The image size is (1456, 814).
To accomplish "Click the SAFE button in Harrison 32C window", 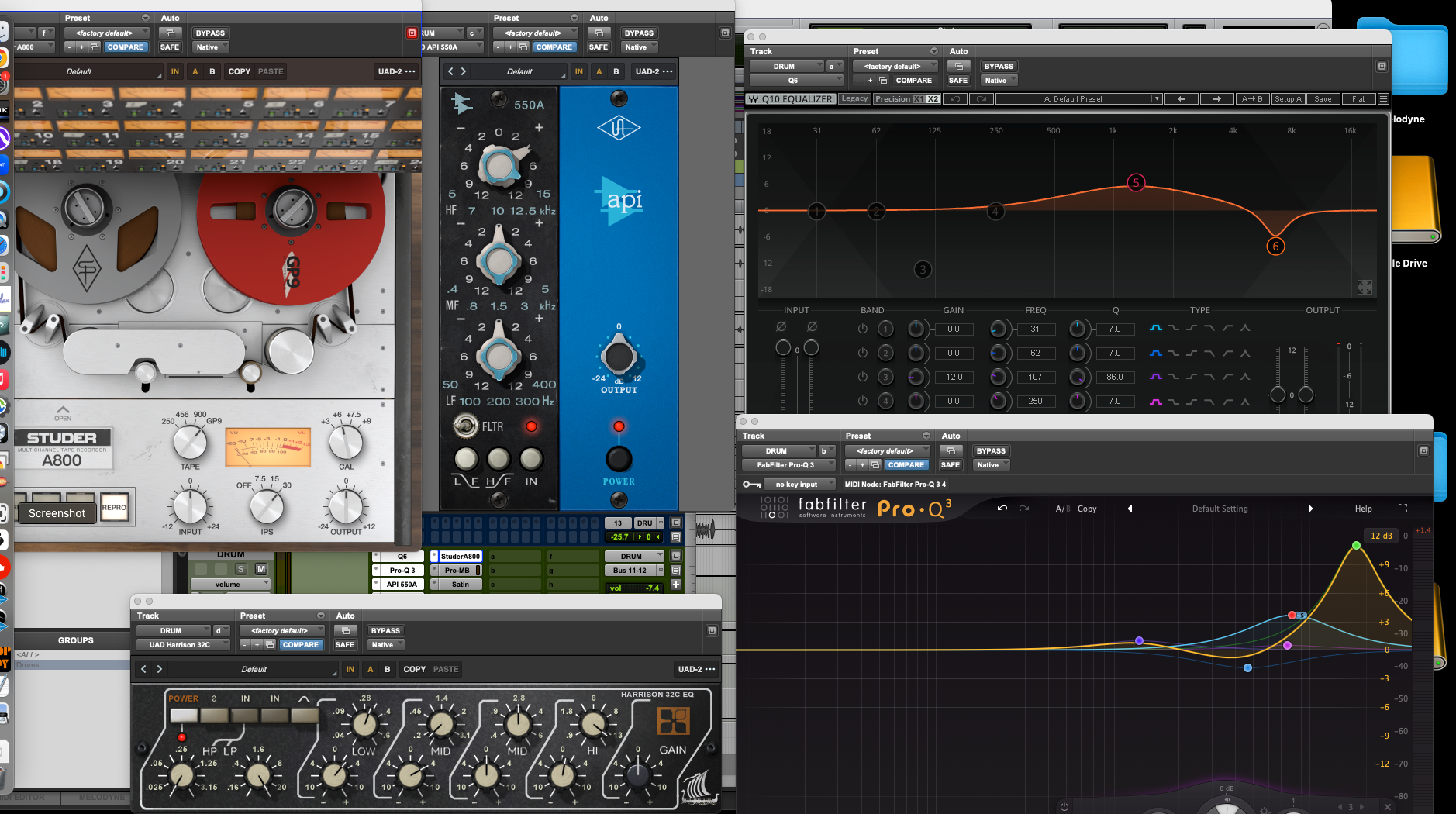I will (345, 645).
